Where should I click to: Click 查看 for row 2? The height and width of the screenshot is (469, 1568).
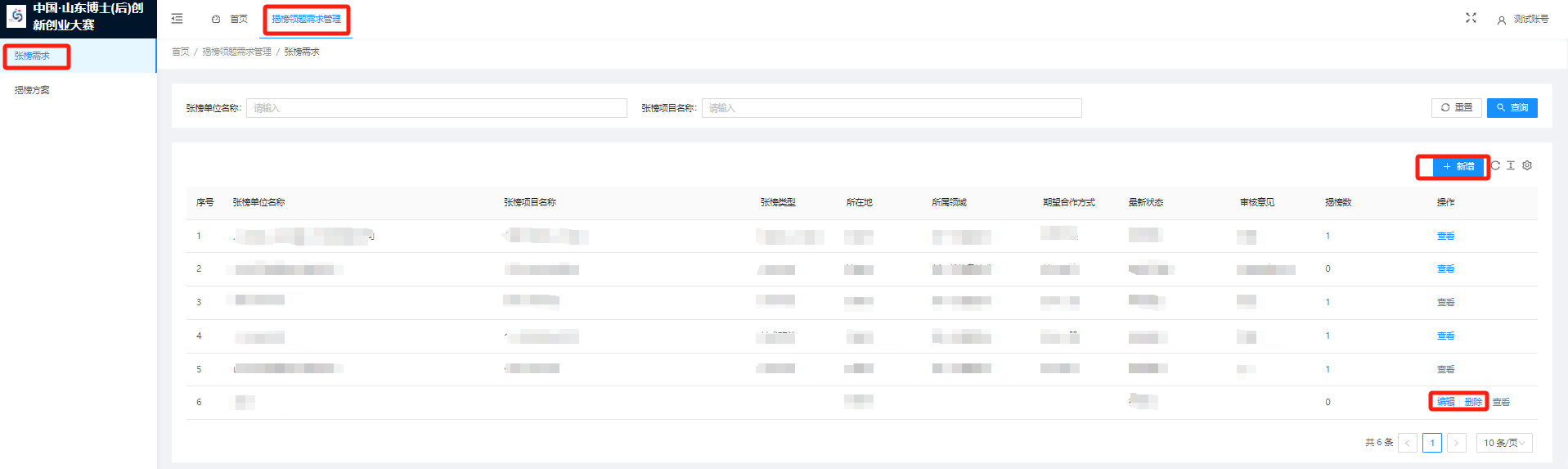pyautogui.click(x=1445, y=268)
